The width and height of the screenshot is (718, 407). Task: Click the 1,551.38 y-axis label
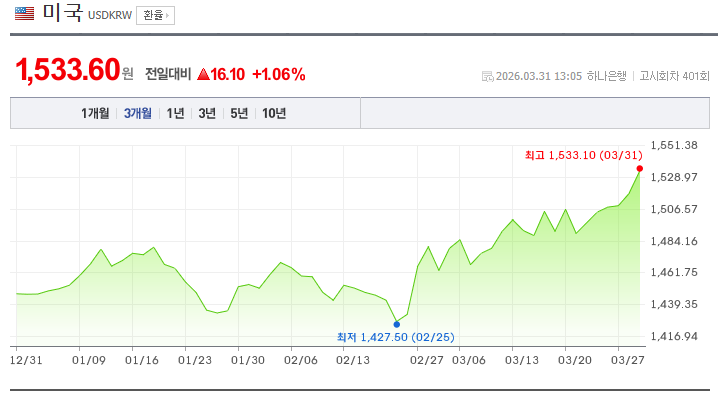pyautogui.click(x=674, y=146)
